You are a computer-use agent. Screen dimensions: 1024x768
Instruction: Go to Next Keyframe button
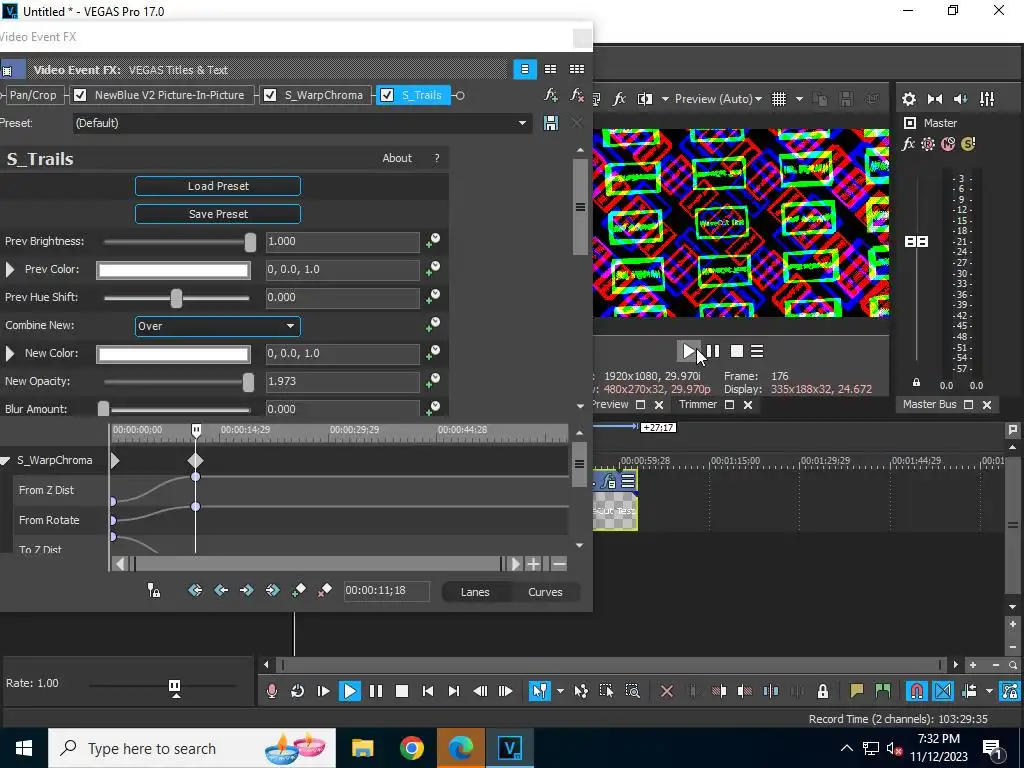(246, 590)
